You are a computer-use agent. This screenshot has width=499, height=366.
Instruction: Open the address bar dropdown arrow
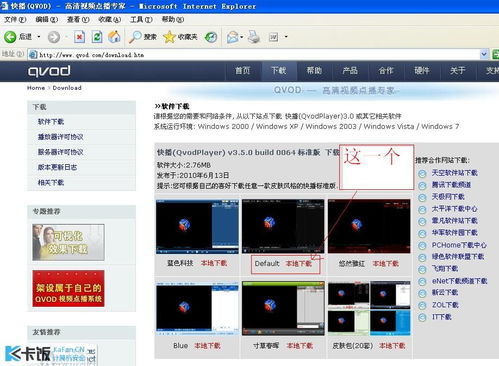[x=484, y=54]
